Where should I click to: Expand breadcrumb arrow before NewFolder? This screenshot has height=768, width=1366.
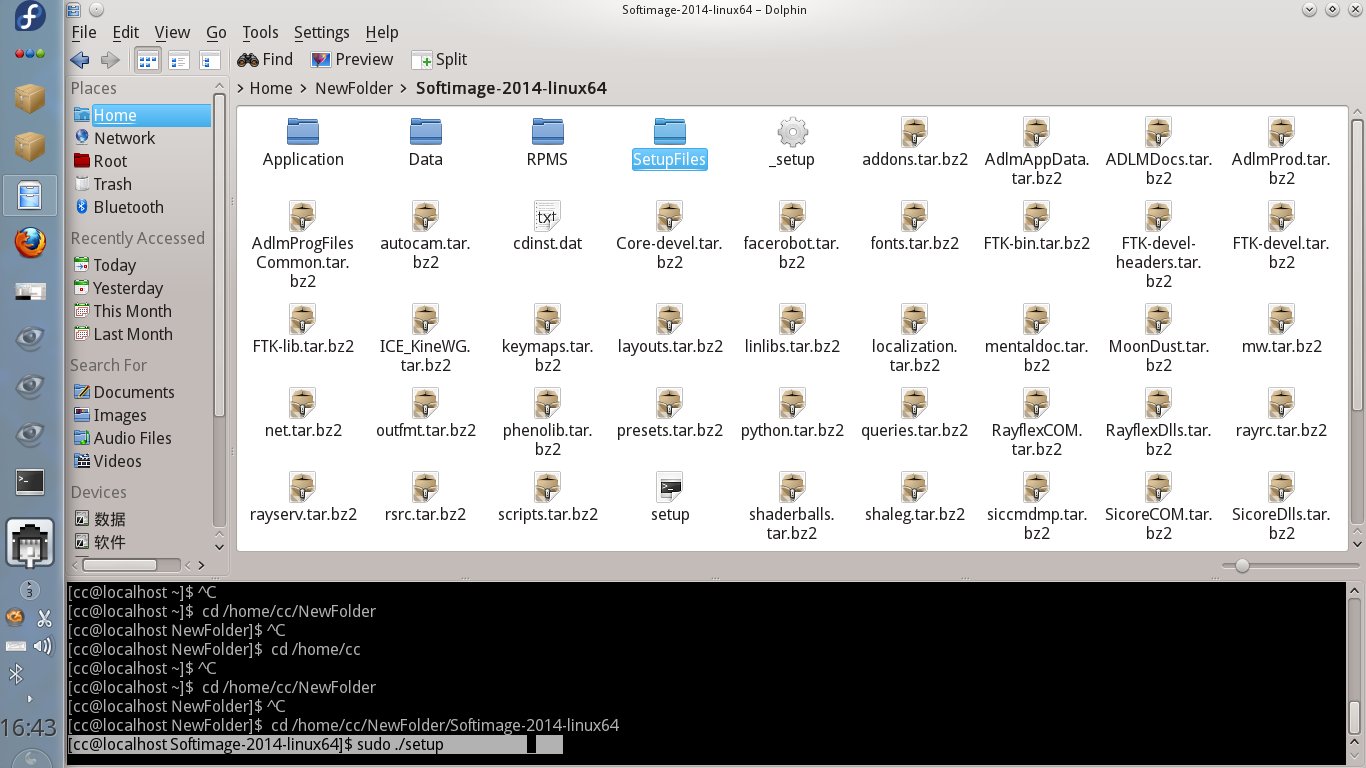(304, 88)
